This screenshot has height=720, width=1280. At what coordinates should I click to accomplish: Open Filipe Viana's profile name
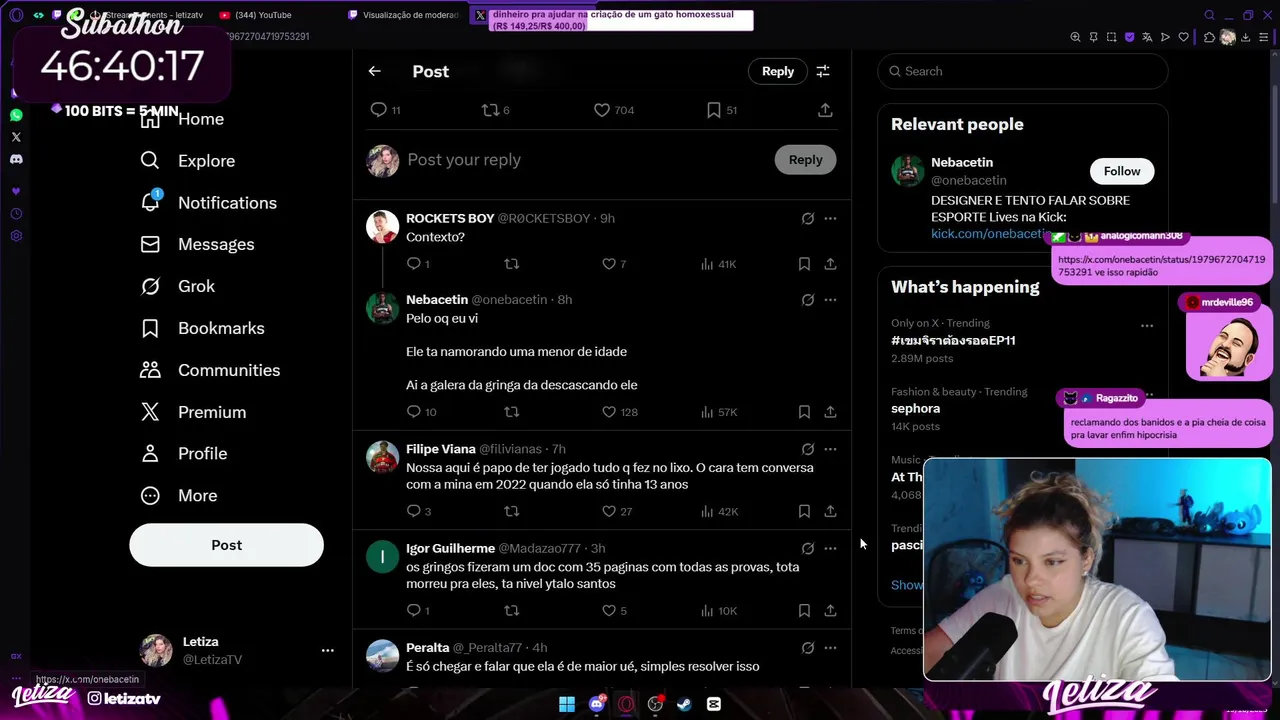(440, 449)
